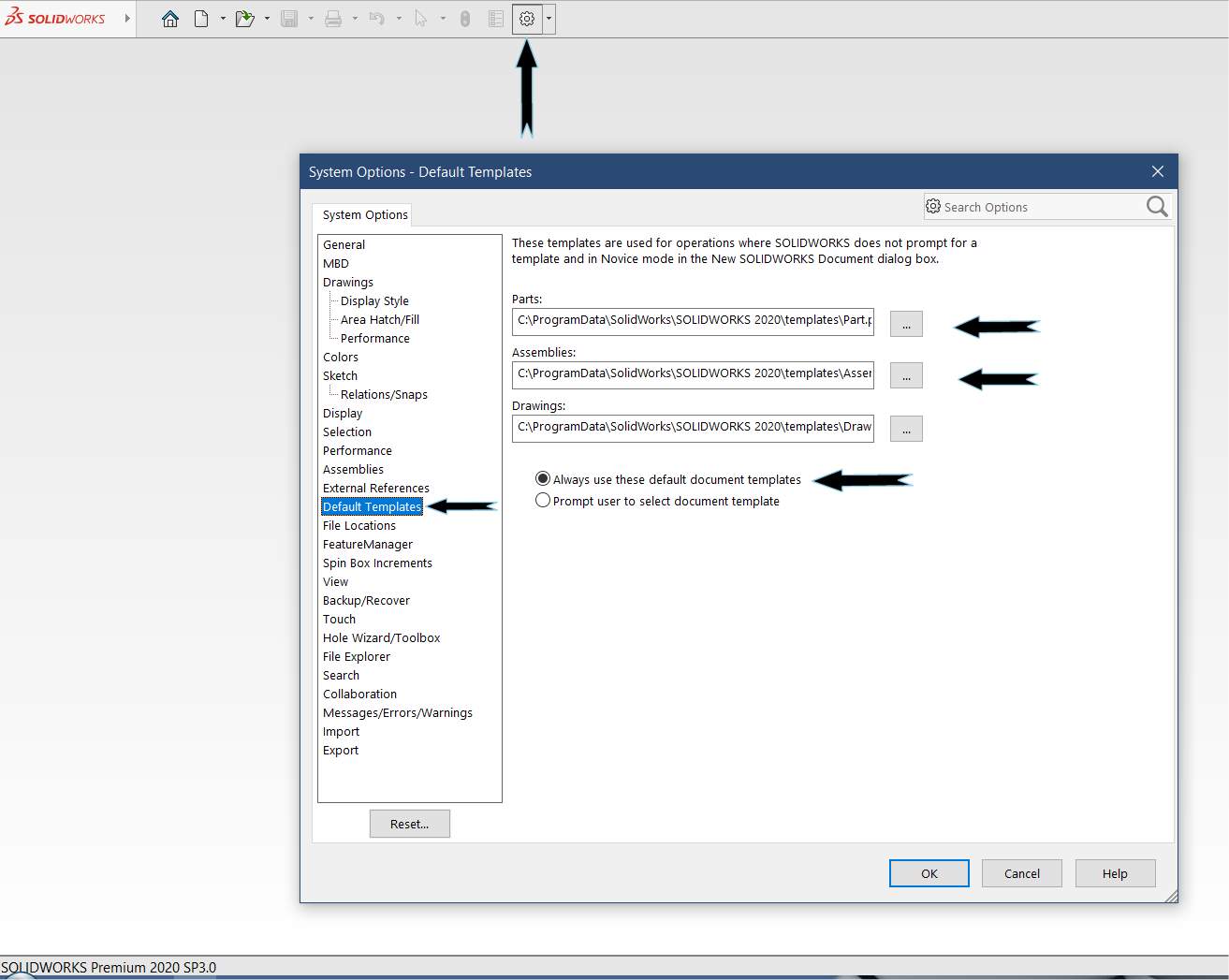
Task: Select Touch in the options list
Action: (x=339, y=619)
